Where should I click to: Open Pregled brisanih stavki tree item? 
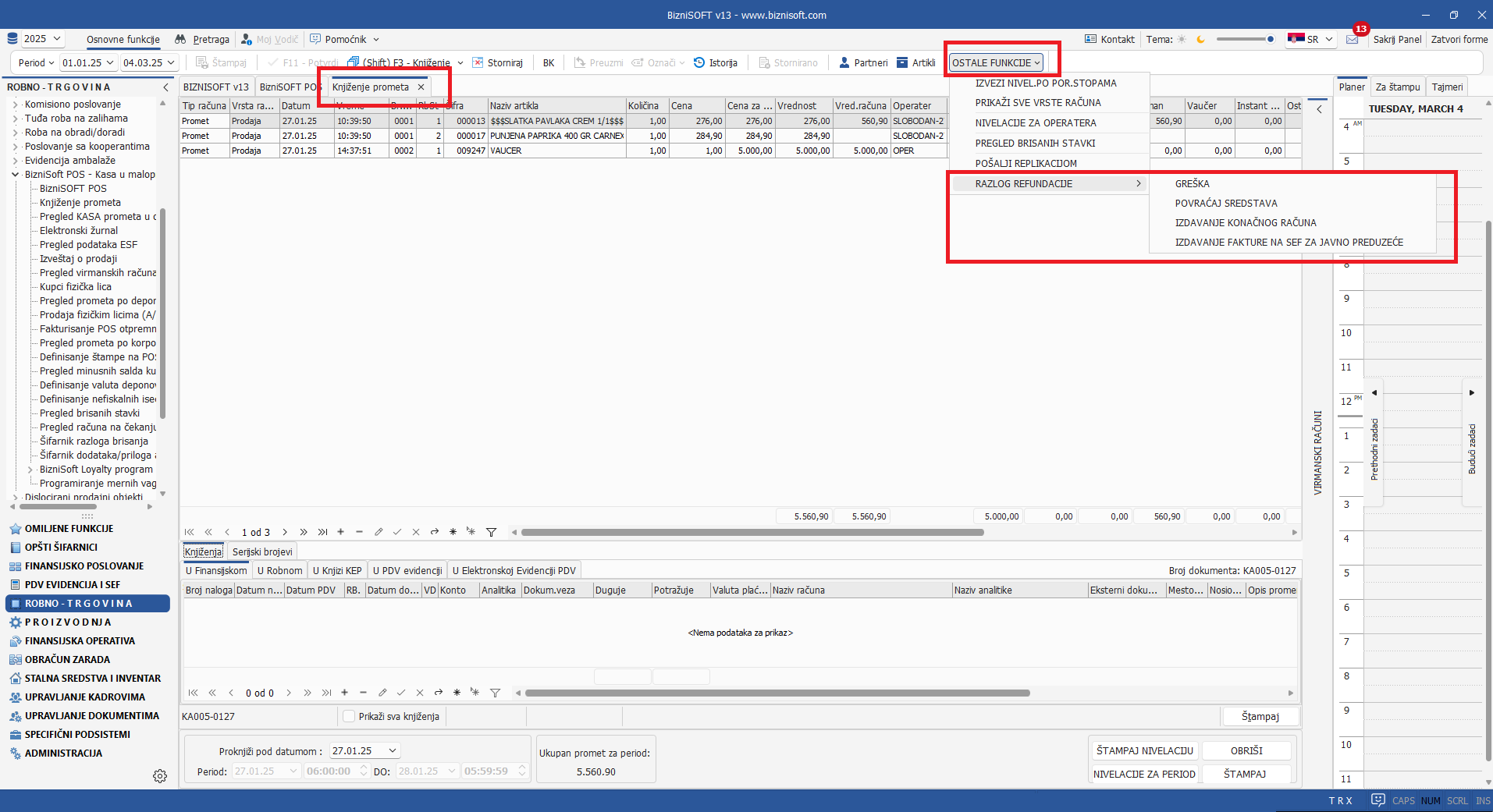pos(90,413)
